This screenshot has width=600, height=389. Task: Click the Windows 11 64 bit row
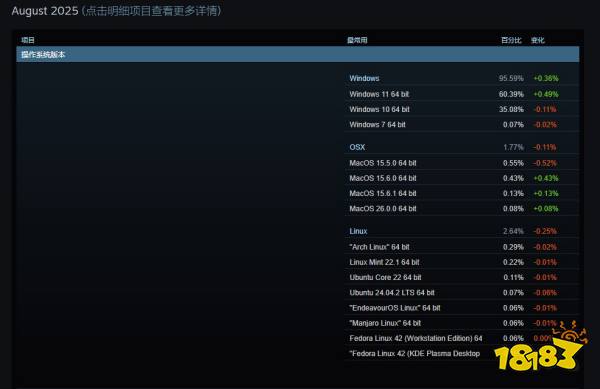[462, 94]
